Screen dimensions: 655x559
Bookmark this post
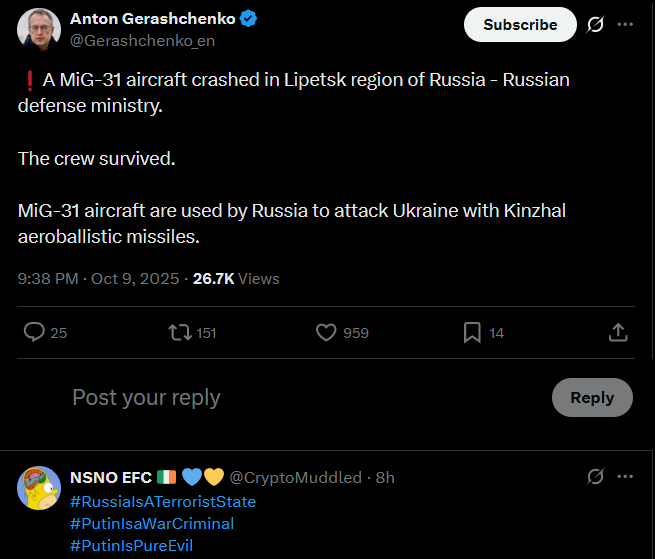pos(472,332)
